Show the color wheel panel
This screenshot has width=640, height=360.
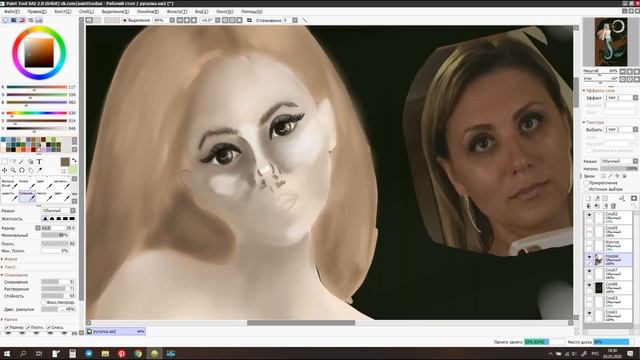[x=6, y=20]
